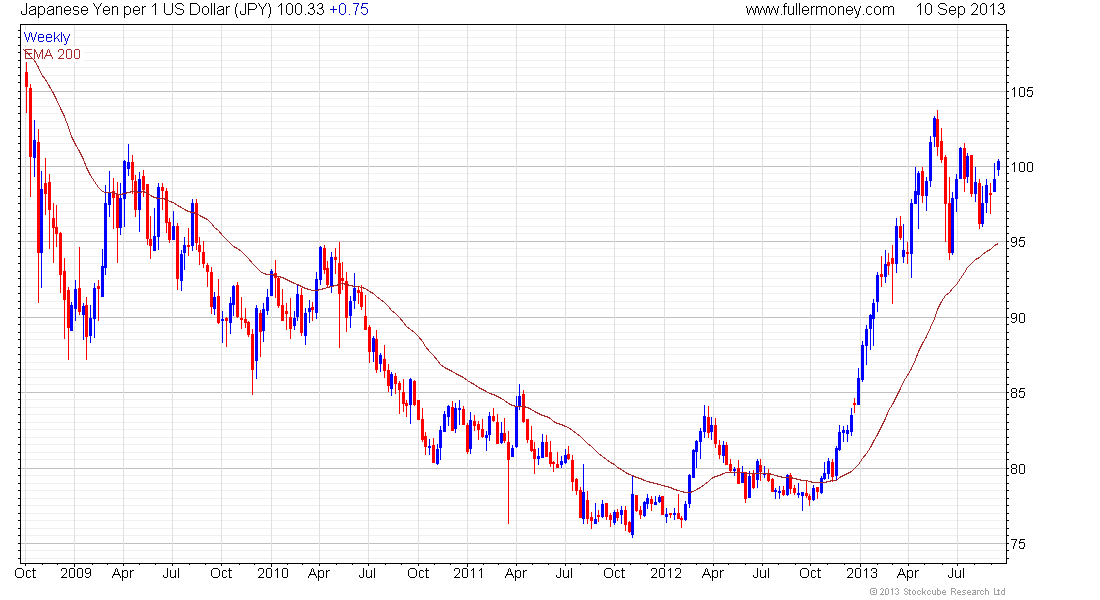Select the 'Weekly' interval label

47,37
